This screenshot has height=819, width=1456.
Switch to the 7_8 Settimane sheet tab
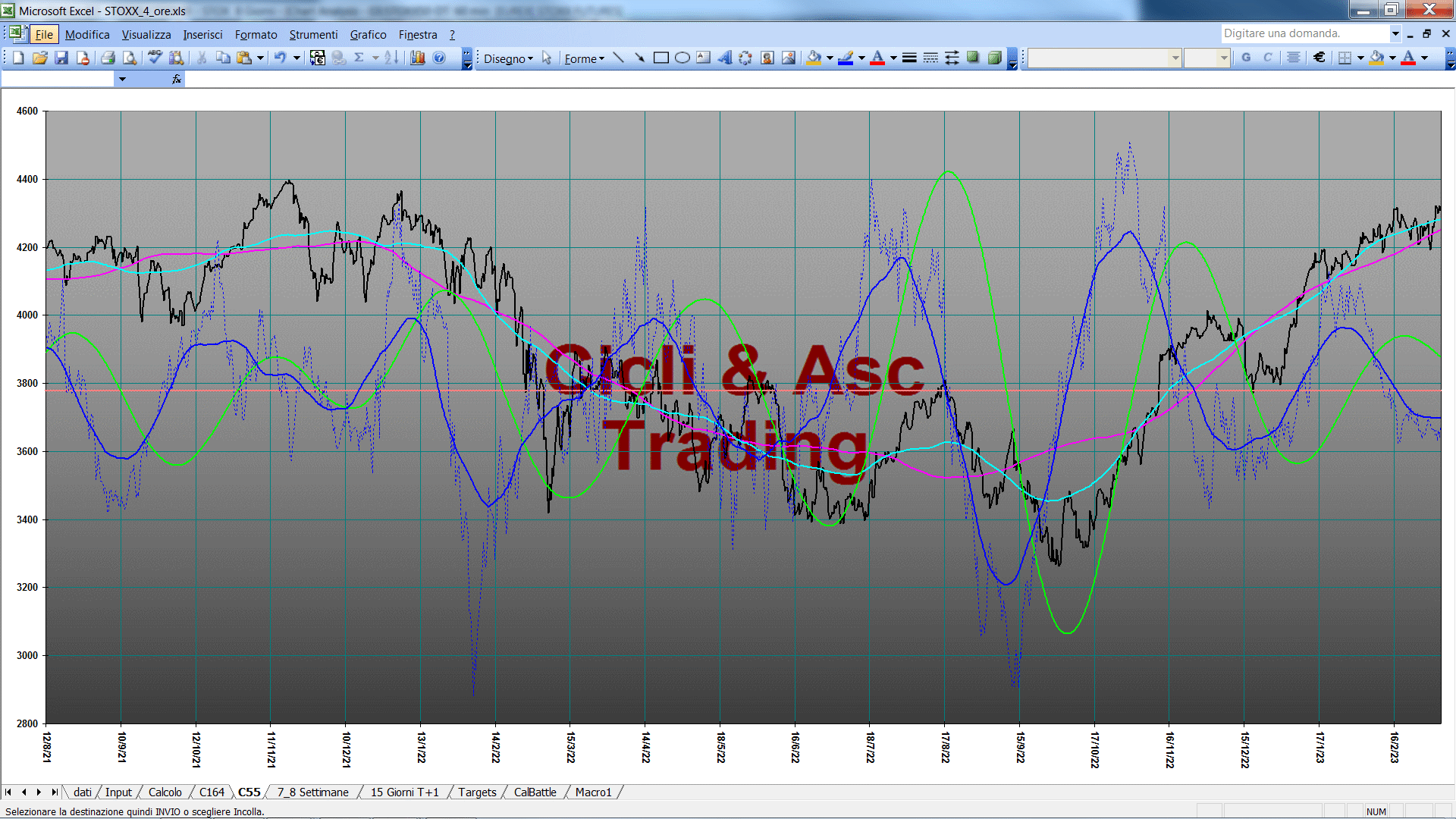(x=312, y=792)
